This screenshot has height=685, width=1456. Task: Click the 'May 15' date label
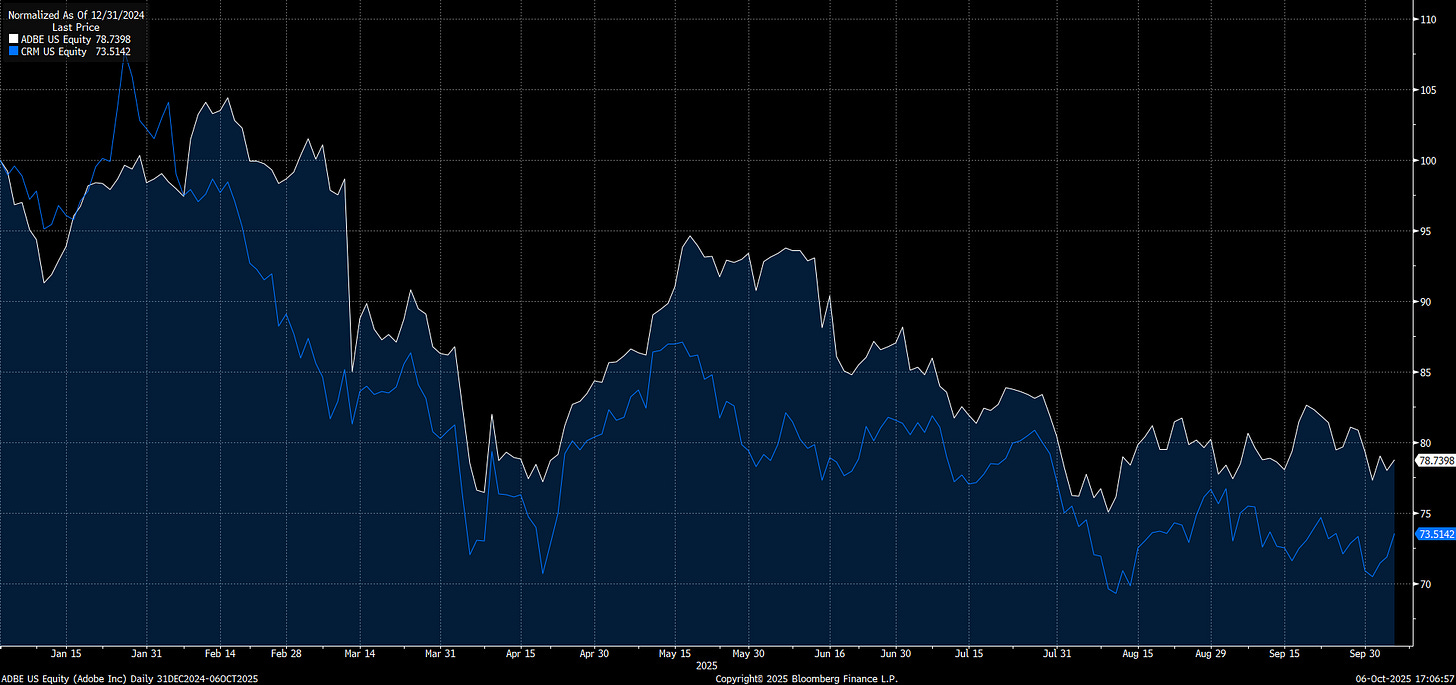676,654
